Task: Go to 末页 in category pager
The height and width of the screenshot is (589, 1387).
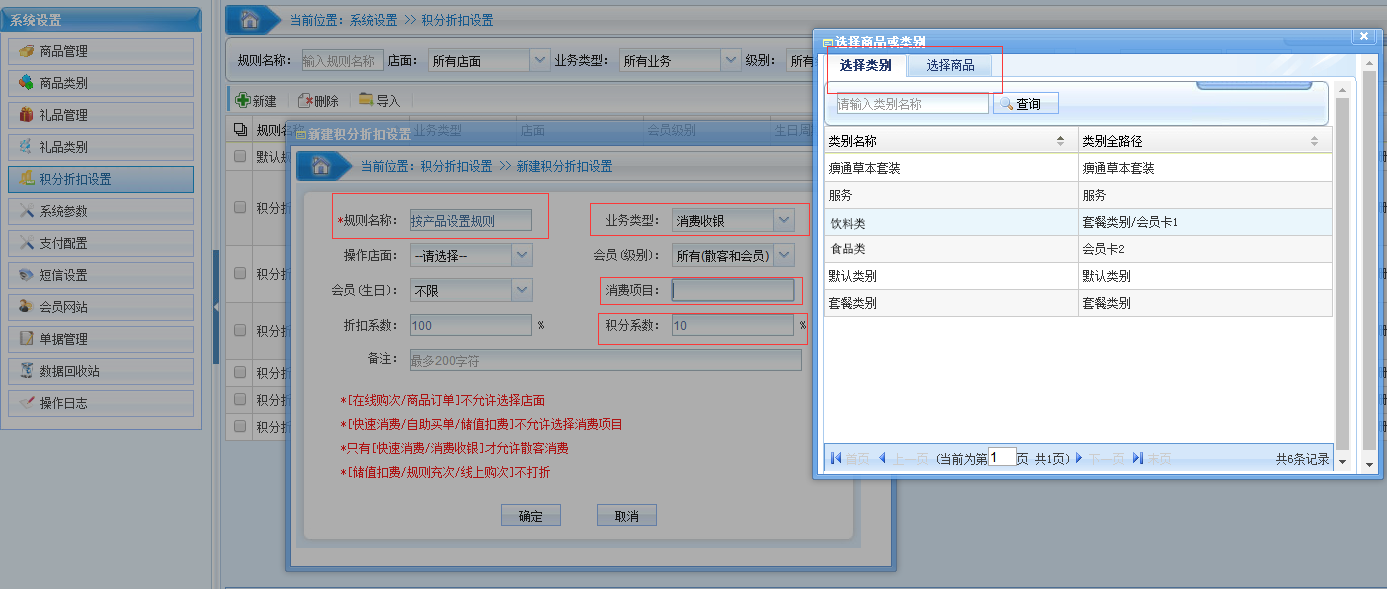Action: point(1151,458)
